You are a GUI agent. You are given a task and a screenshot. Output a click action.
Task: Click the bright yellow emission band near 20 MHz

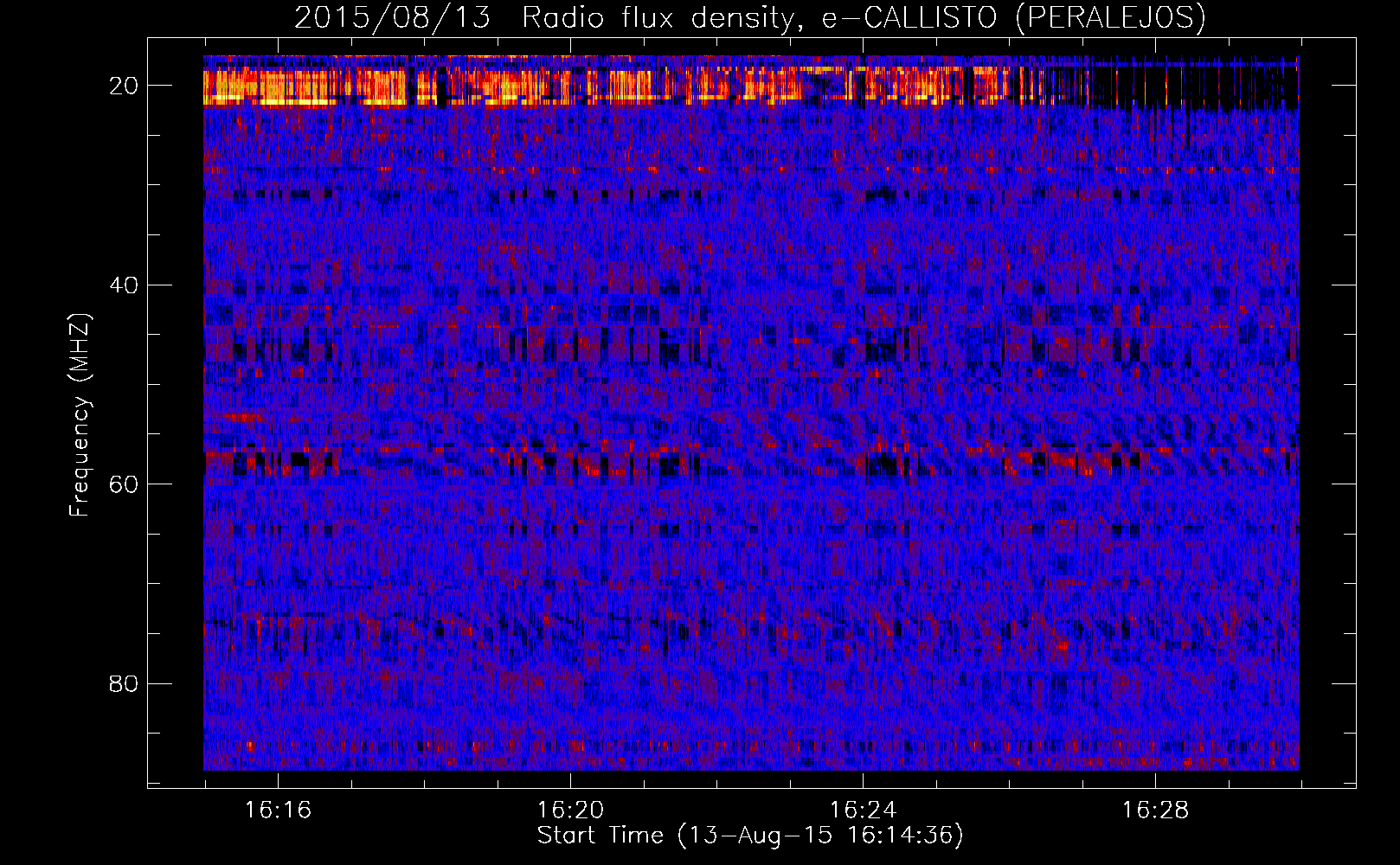coord(606,86)
